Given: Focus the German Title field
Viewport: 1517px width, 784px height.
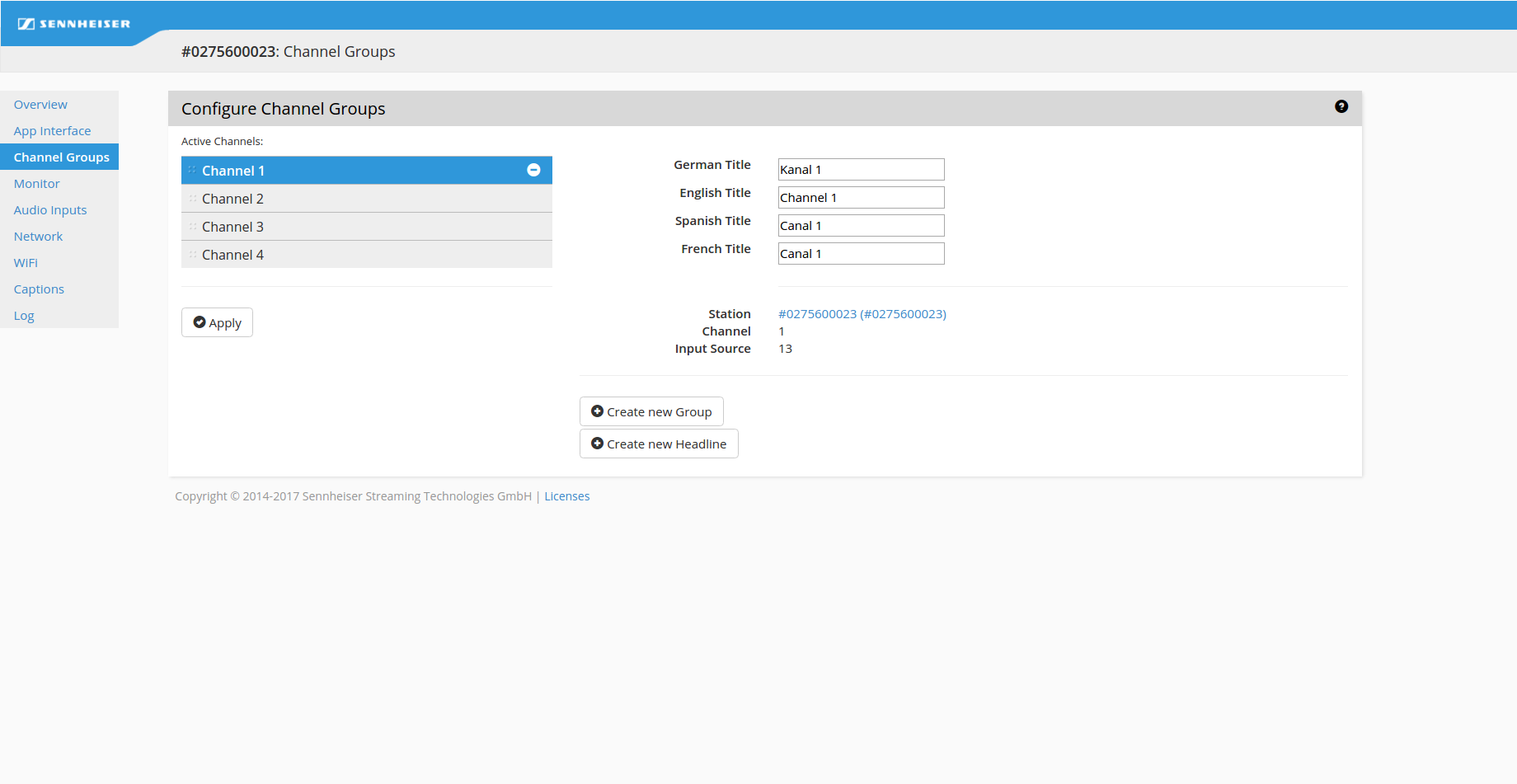Looking at the screenshot, I should pos(861,170).
